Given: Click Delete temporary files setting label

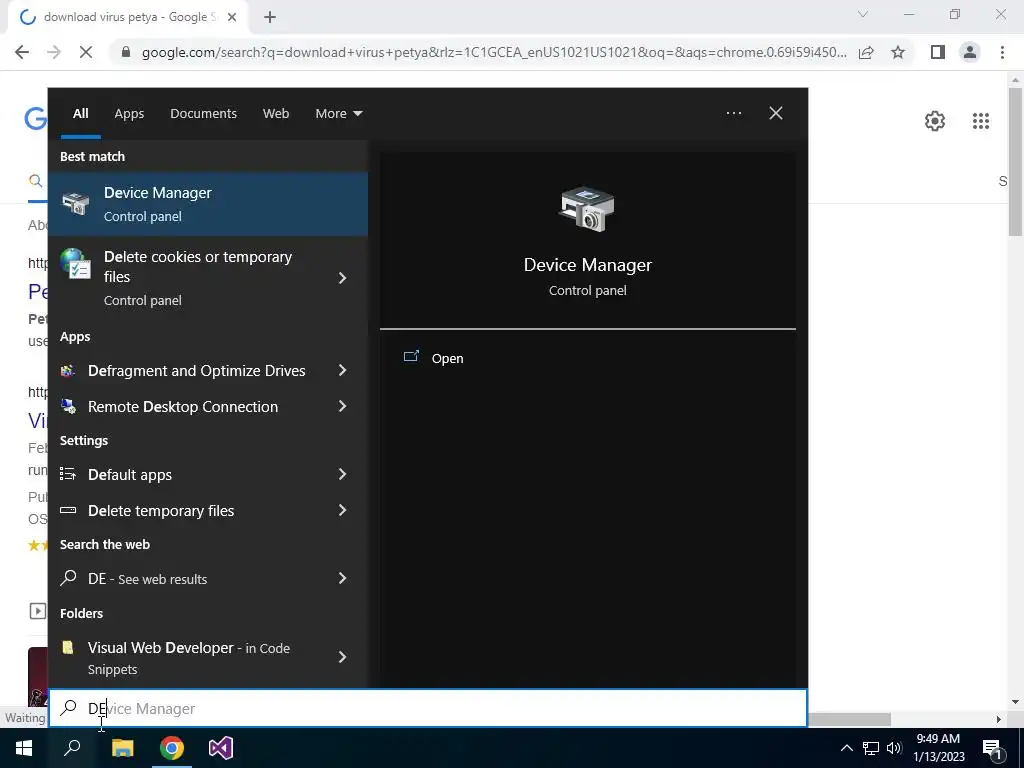Looking at the screenshot, I should pos(161,511).
